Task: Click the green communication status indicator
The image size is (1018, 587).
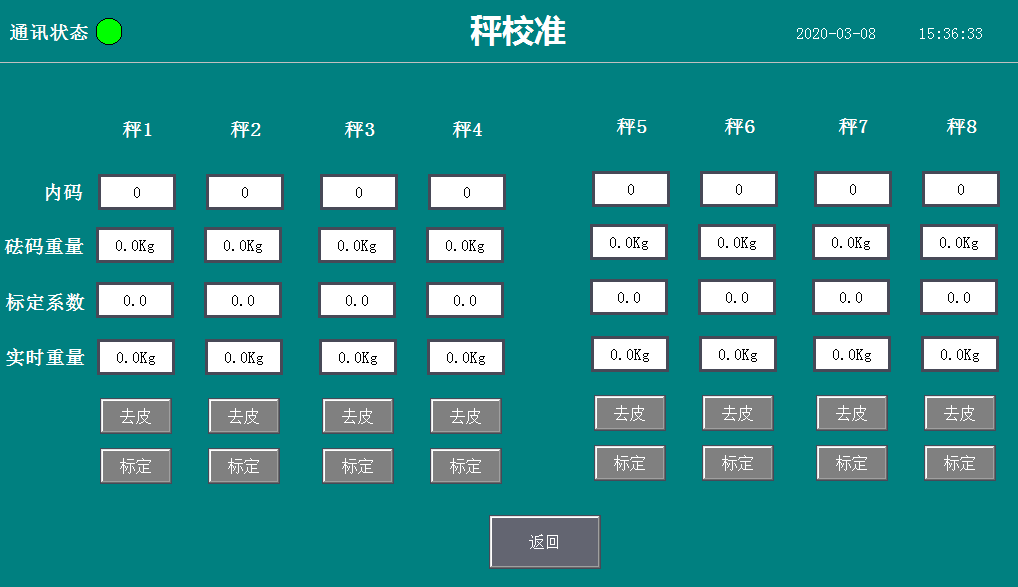Action: pyautogui.click(x=109, y=32)
